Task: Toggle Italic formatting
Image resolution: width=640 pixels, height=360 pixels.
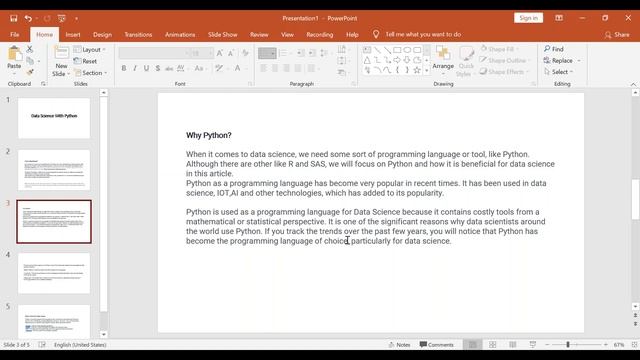Action: coord(135,68)
